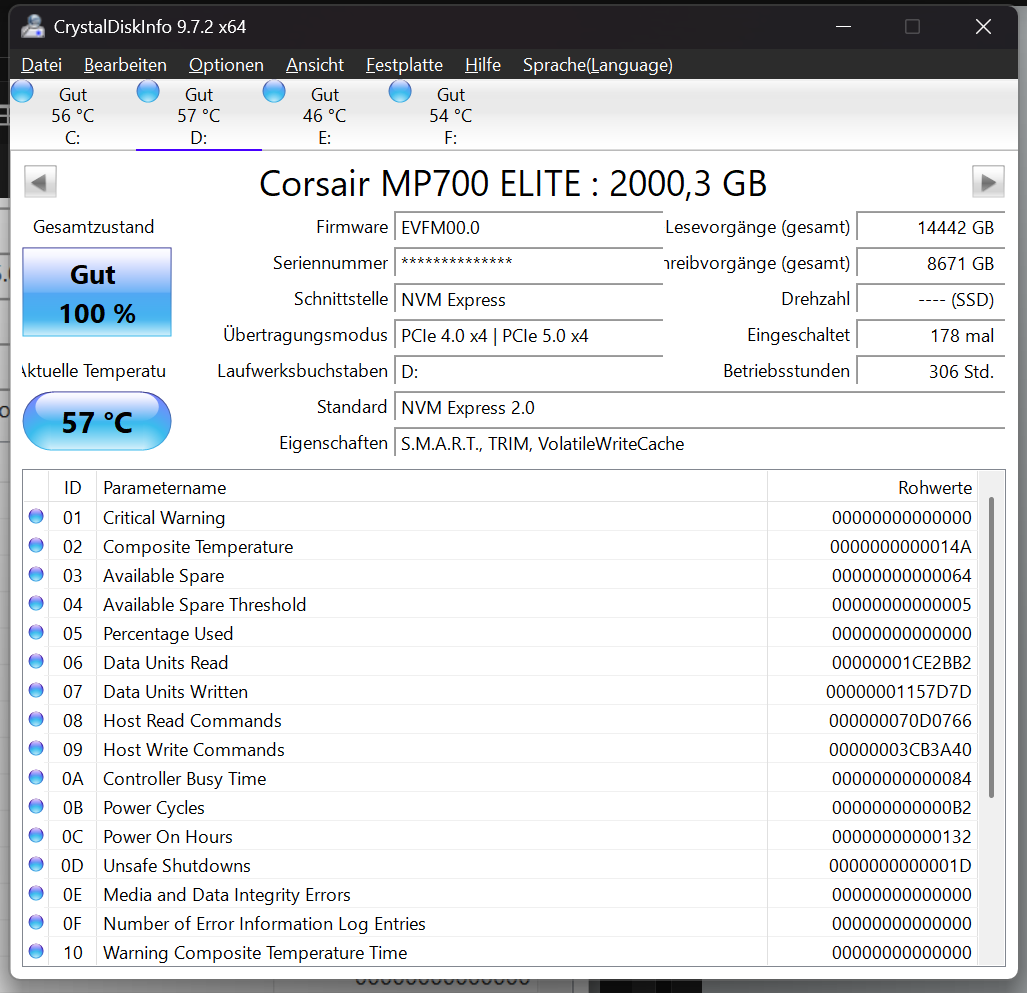This screenshot has width=1027, height=993.
Task: Minimize the CrystalDiskInfo window
Action: click(x=844, y=26)
